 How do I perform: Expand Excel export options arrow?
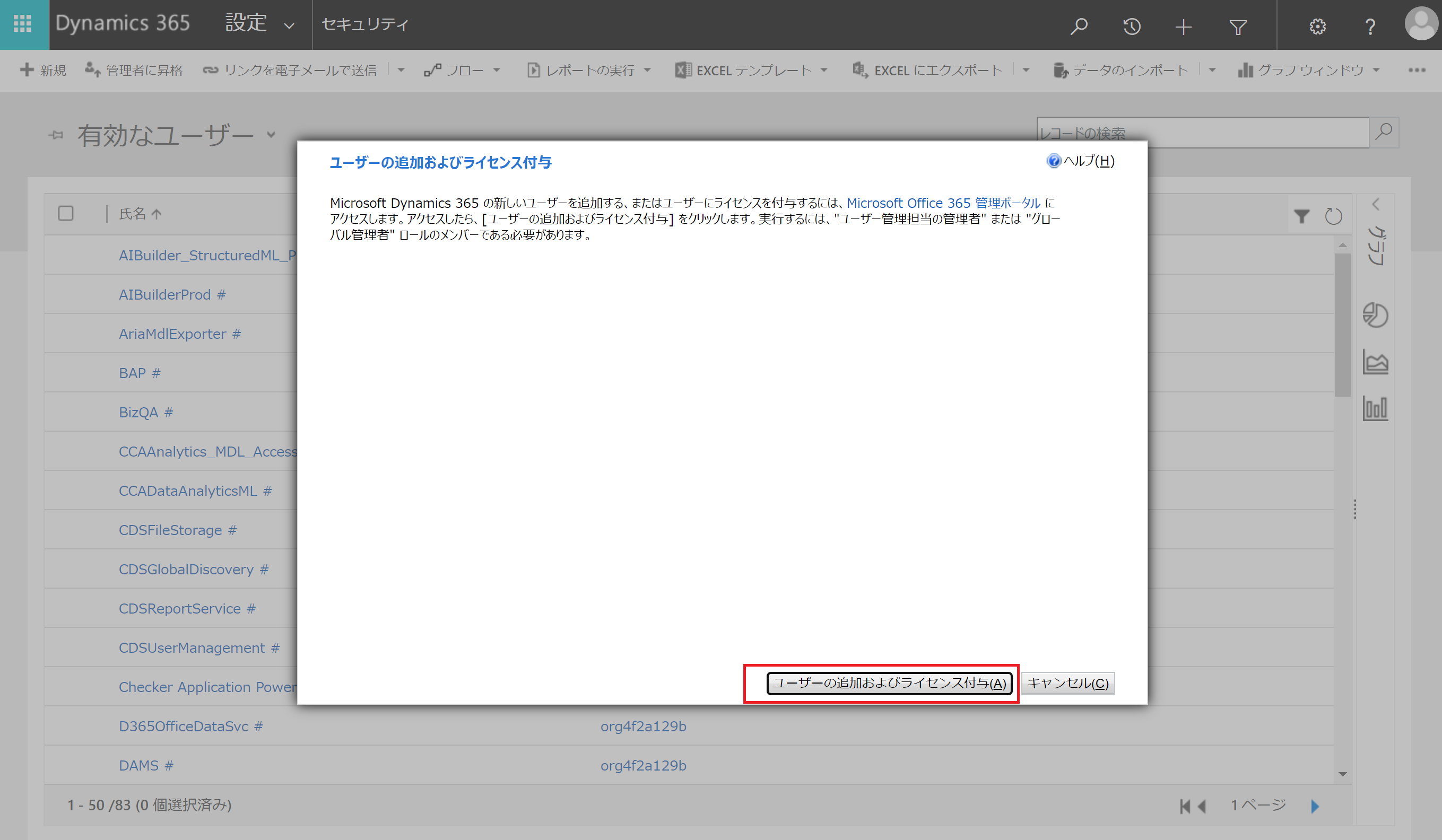(x=1026, y=71)
